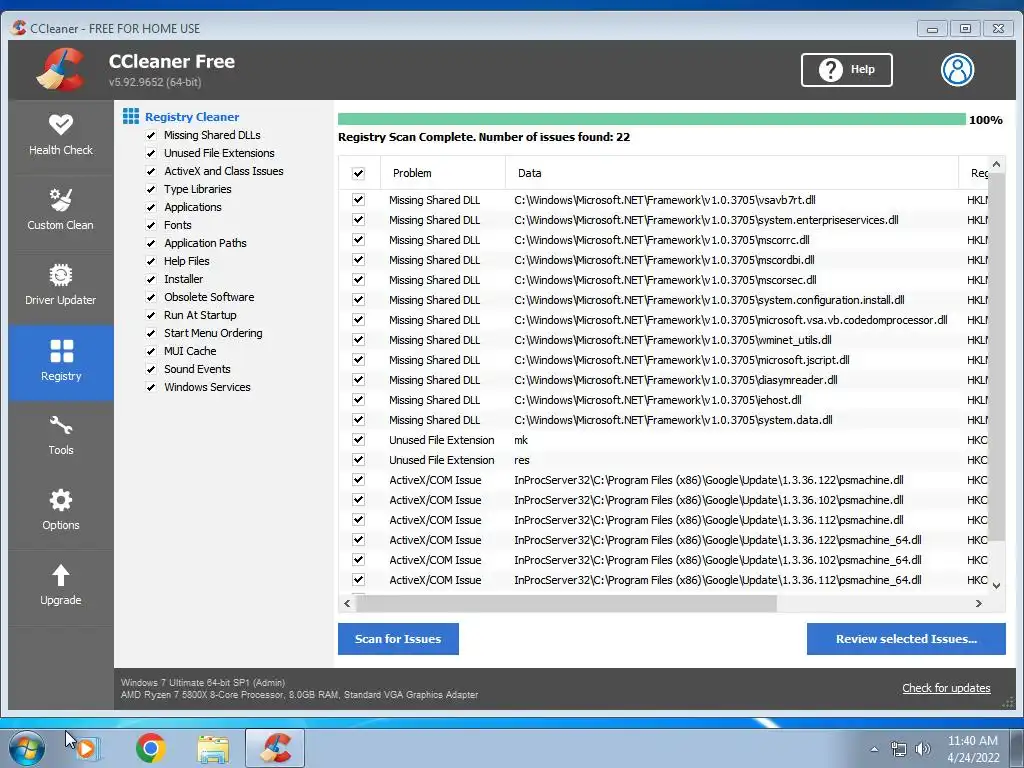Toggle Sound Events checkbox
This screenshot has height=768, width=1024.
click(151, 369)
